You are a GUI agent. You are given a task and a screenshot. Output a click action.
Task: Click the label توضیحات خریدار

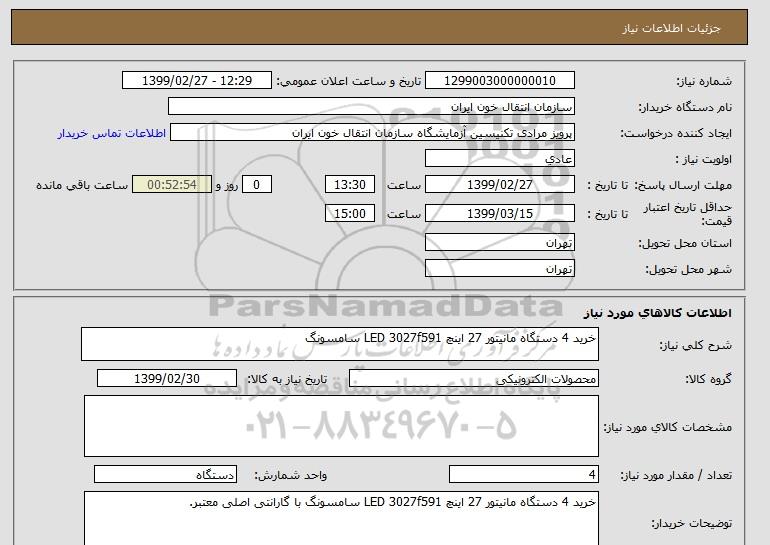691,524
